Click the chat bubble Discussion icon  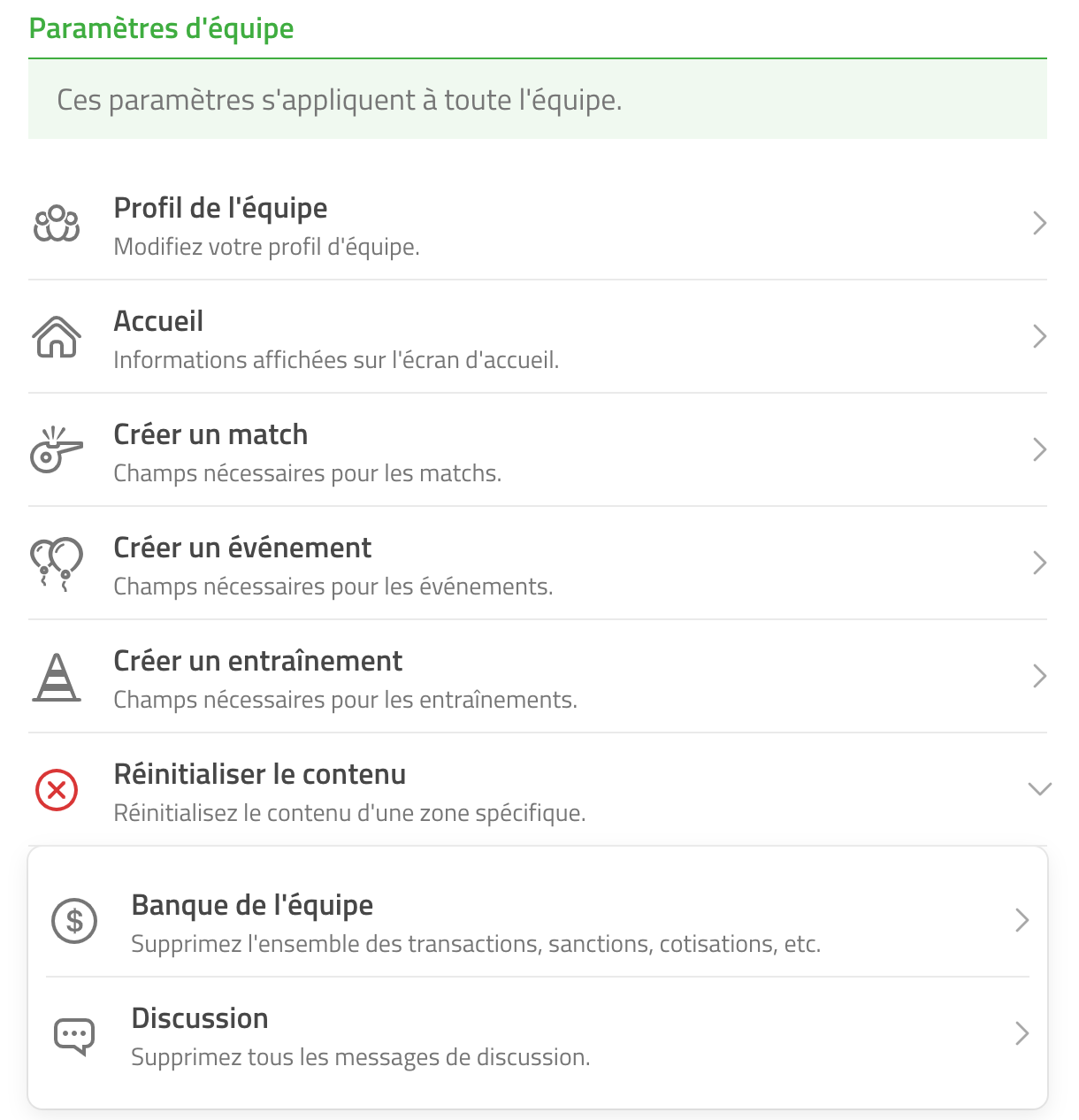(74, 1035)
